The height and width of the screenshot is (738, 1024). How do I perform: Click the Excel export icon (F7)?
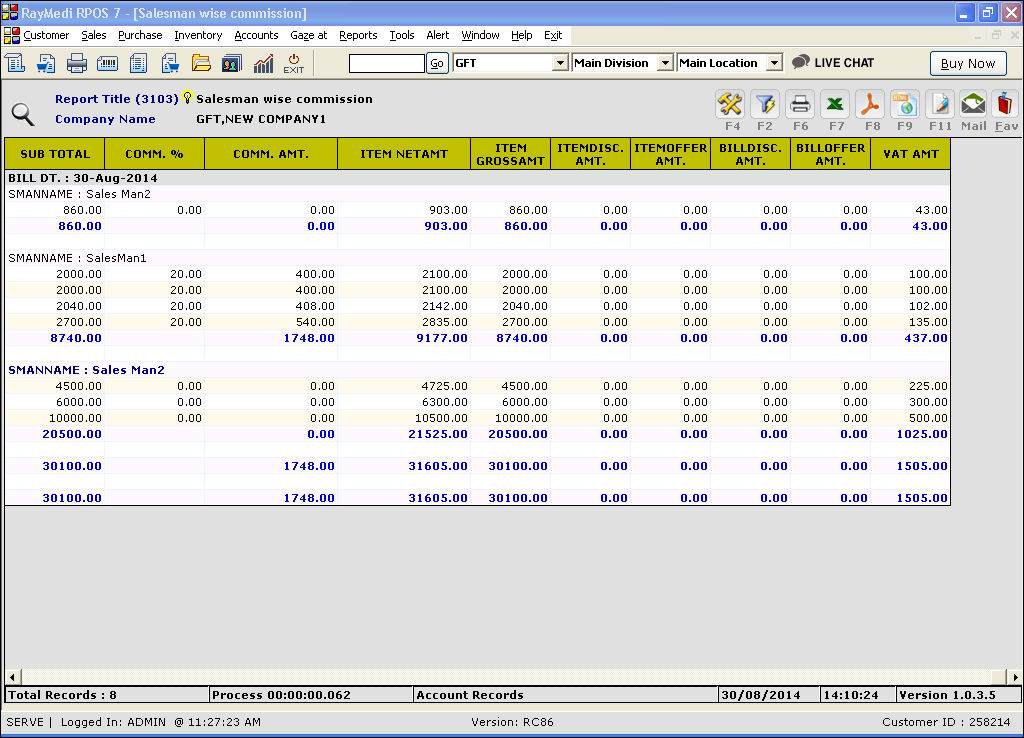point(835,104)
